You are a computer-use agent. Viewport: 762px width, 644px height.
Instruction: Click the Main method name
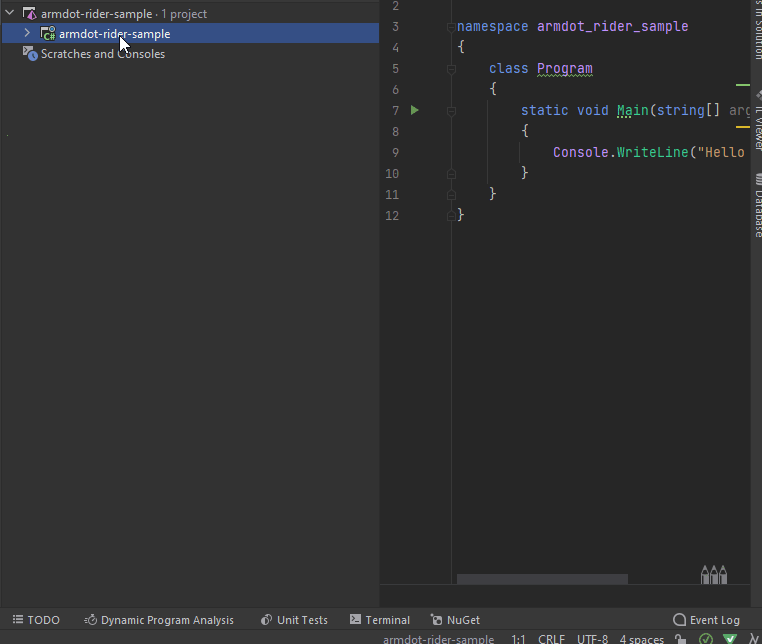[x=633, y=110]
